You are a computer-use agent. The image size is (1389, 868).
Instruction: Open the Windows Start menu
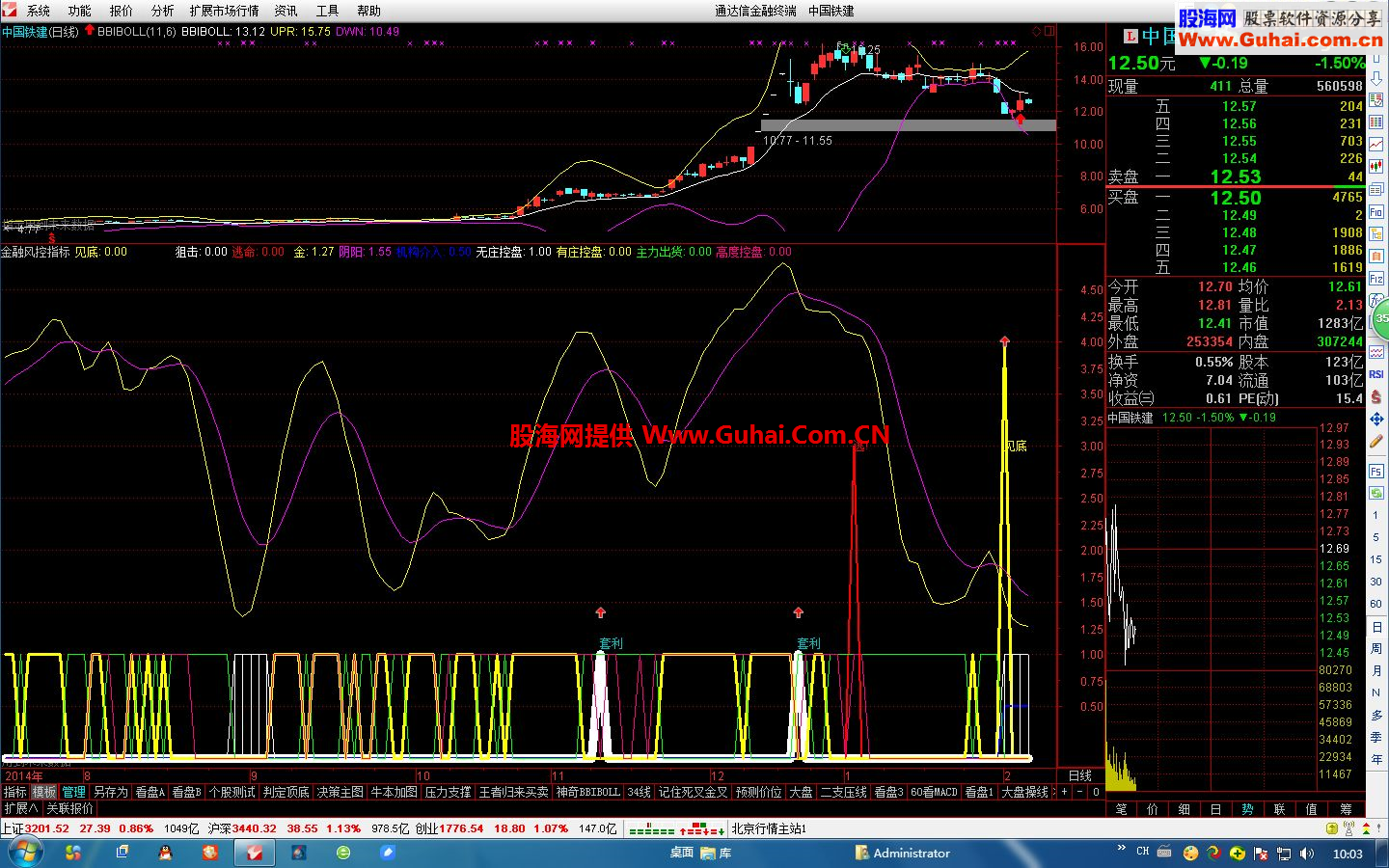(24, 853)
